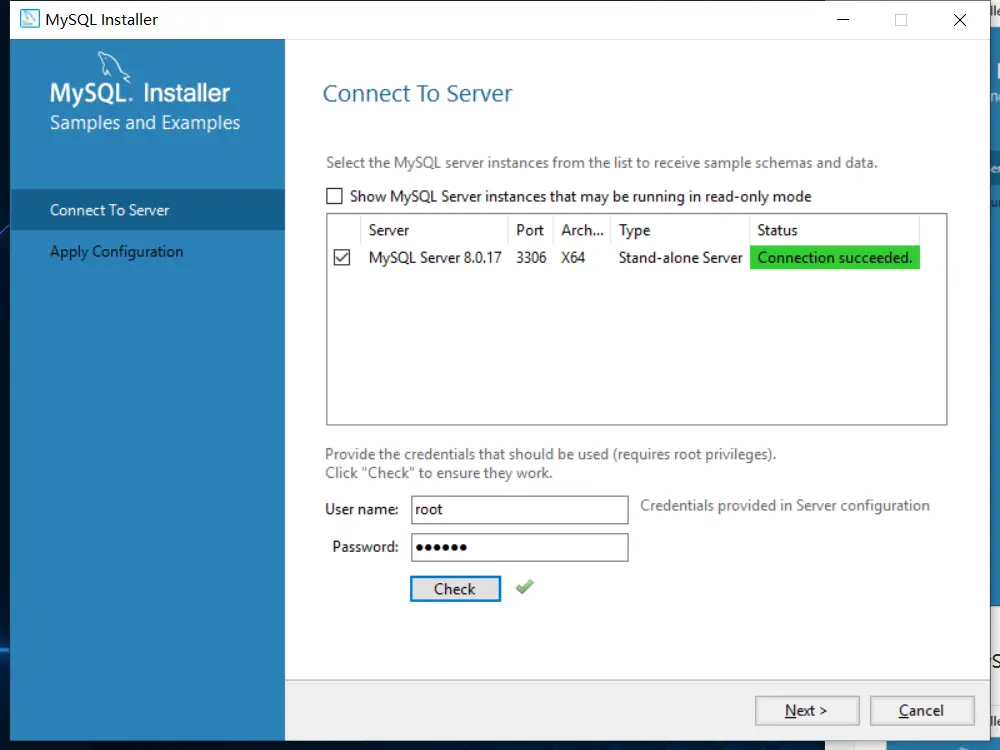Click the Connection succeeded status cell
1000x750 pixels.
[835, 258]
